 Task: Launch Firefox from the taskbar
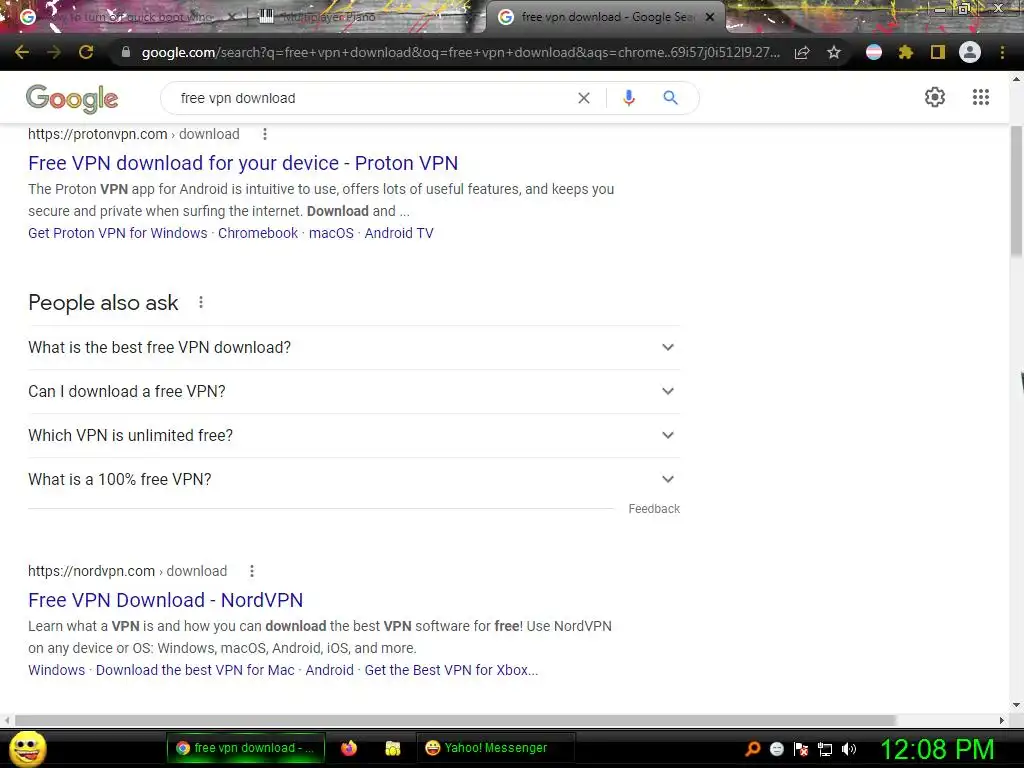pyautogui.click(x=349, y=748)
